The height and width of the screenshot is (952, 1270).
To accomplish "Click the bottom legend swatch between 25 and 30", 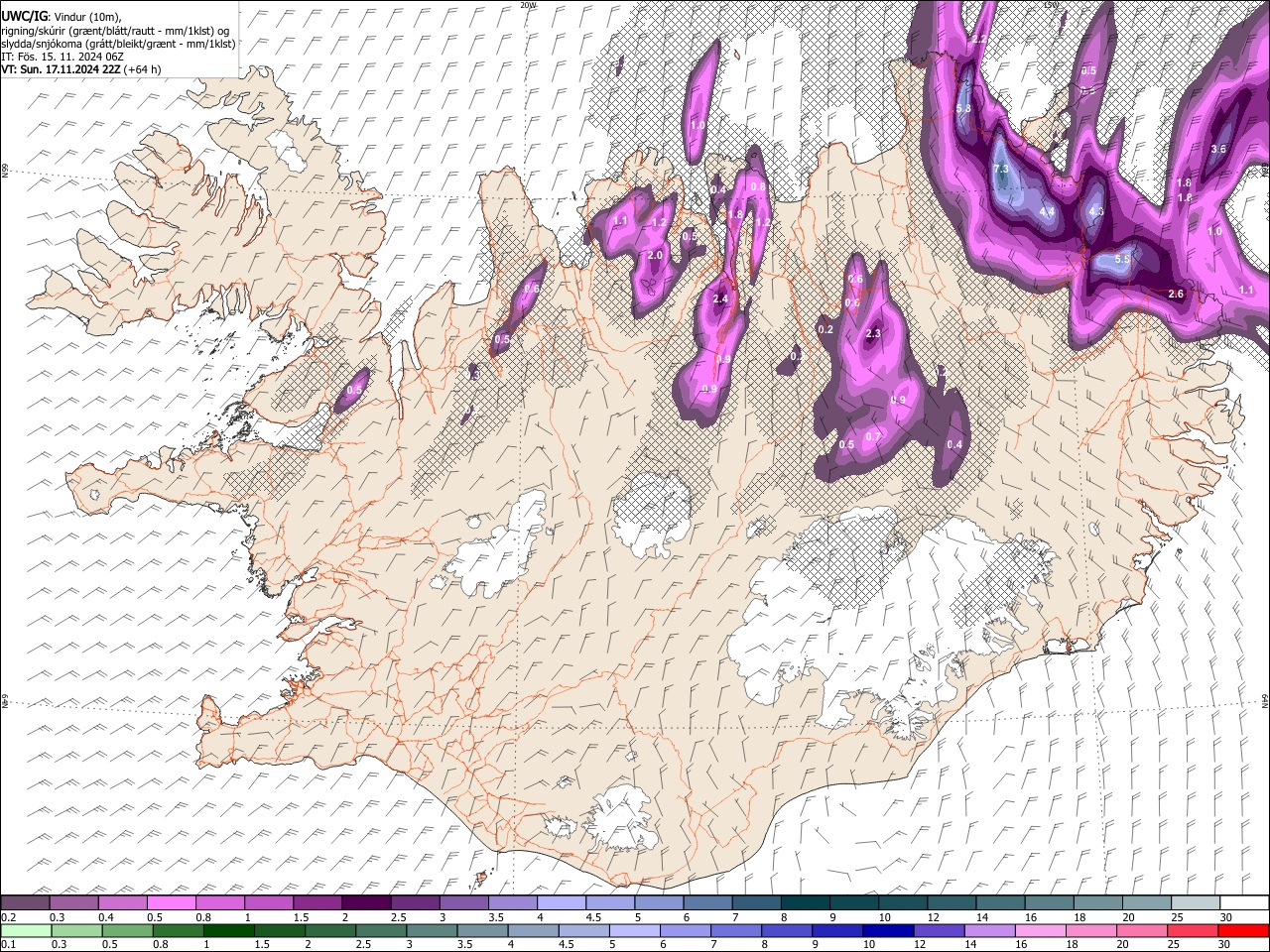I will (x=1194, y=930).
